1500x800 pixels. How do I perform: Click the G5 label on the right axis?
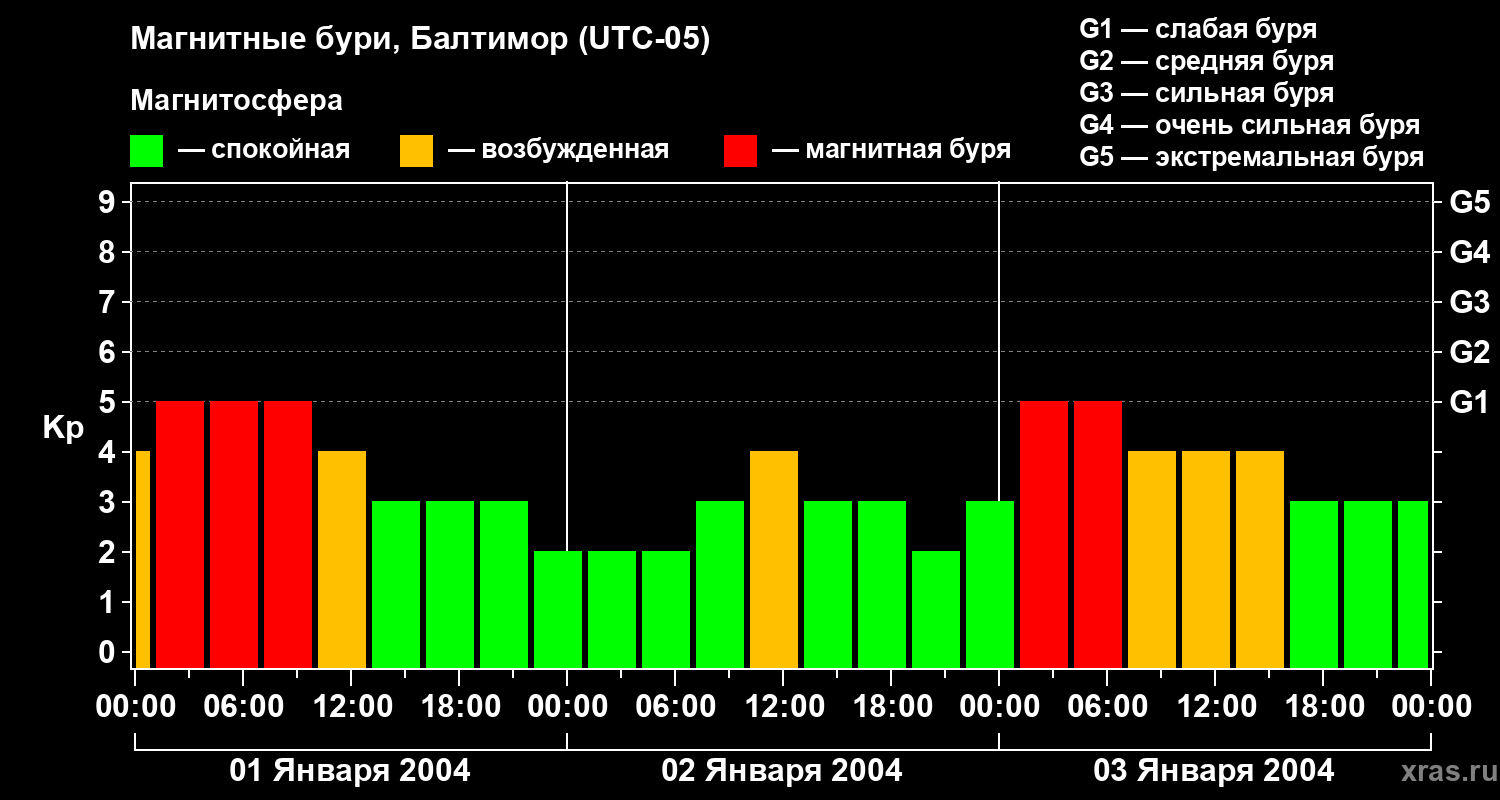(x=1469, y=202)
